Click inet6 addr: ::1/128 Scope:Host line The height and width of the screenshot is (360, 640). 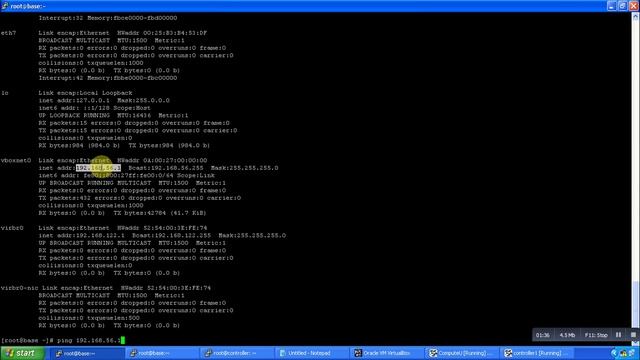click(95, 108)
